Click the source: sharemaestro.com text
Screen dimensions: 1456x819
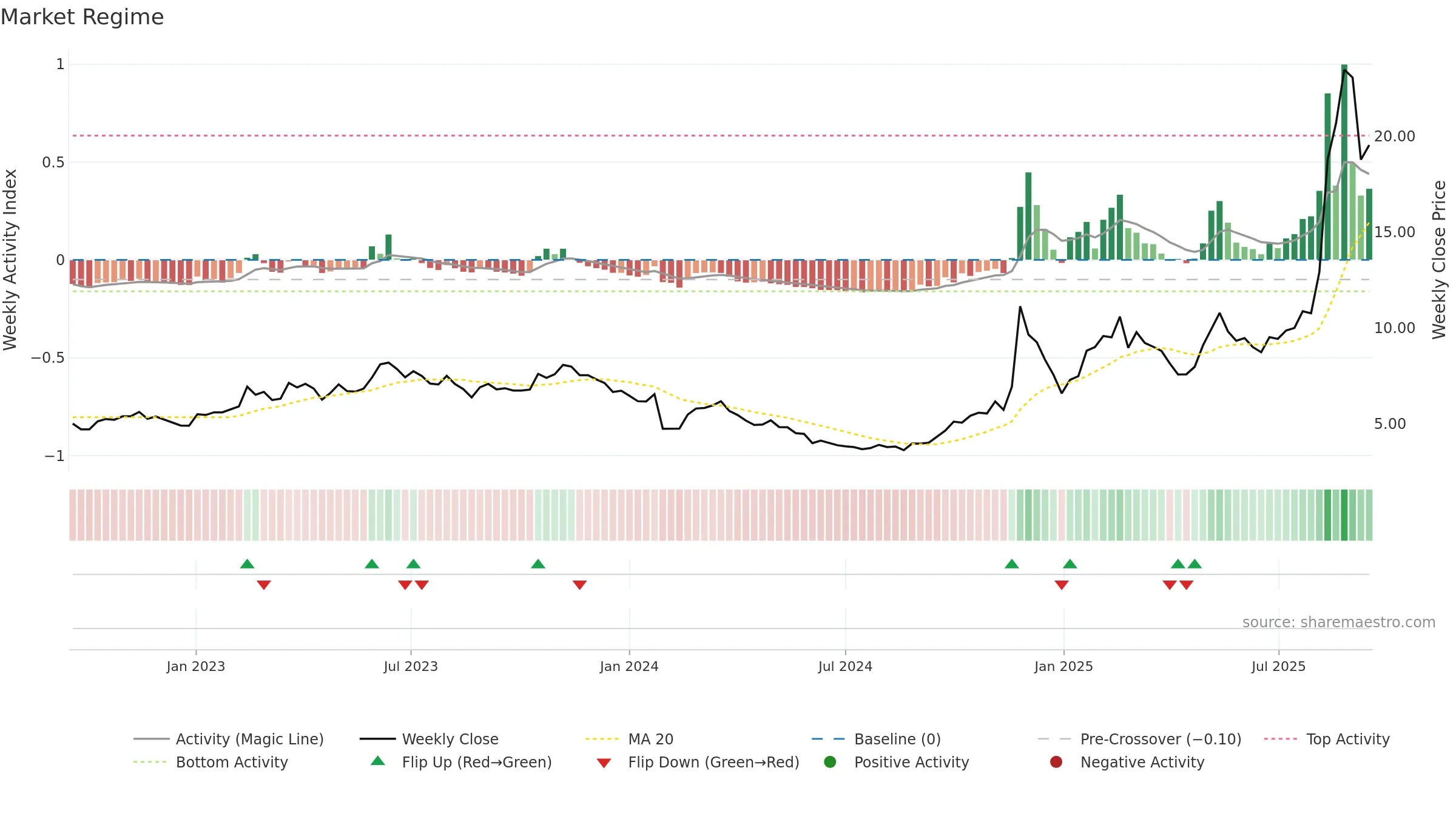[1338, 622]
